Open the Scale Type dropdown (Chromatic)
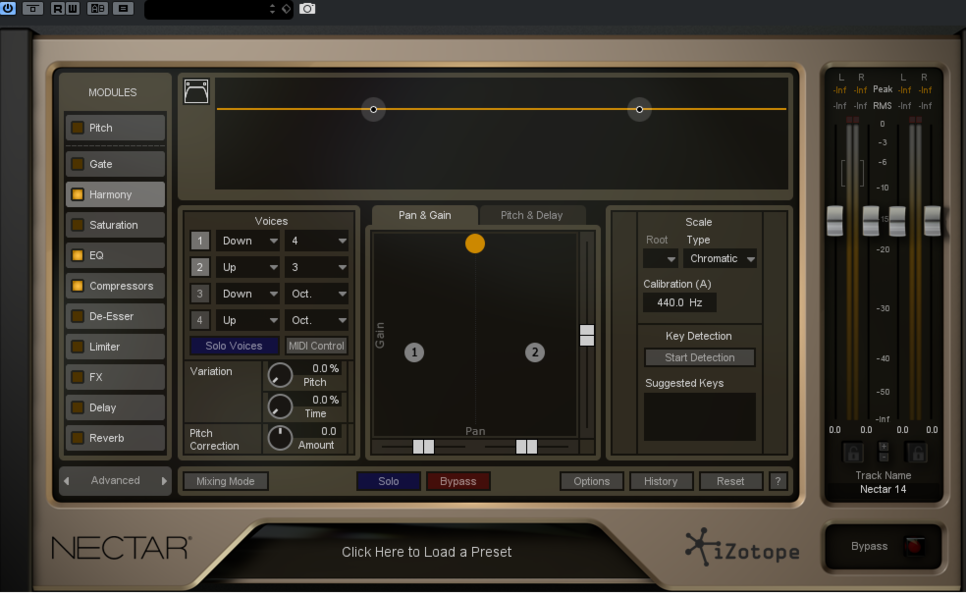The width and height of the screenshot is (966, 595). point(720,259)
